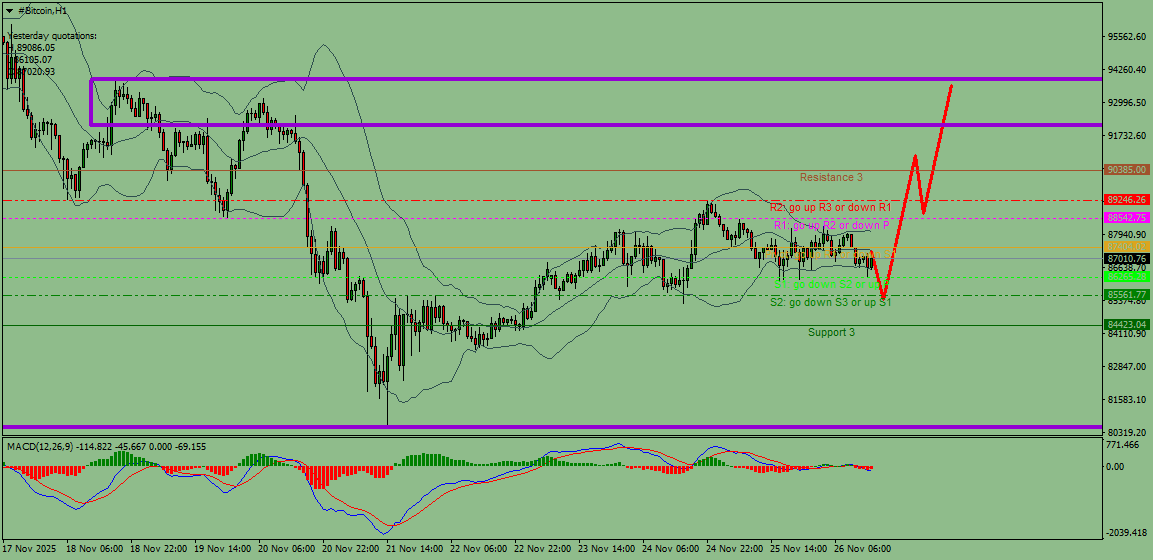
Task: Select the Yesterday quotations label
Action: pyautogui.click(x=51, y=35)
